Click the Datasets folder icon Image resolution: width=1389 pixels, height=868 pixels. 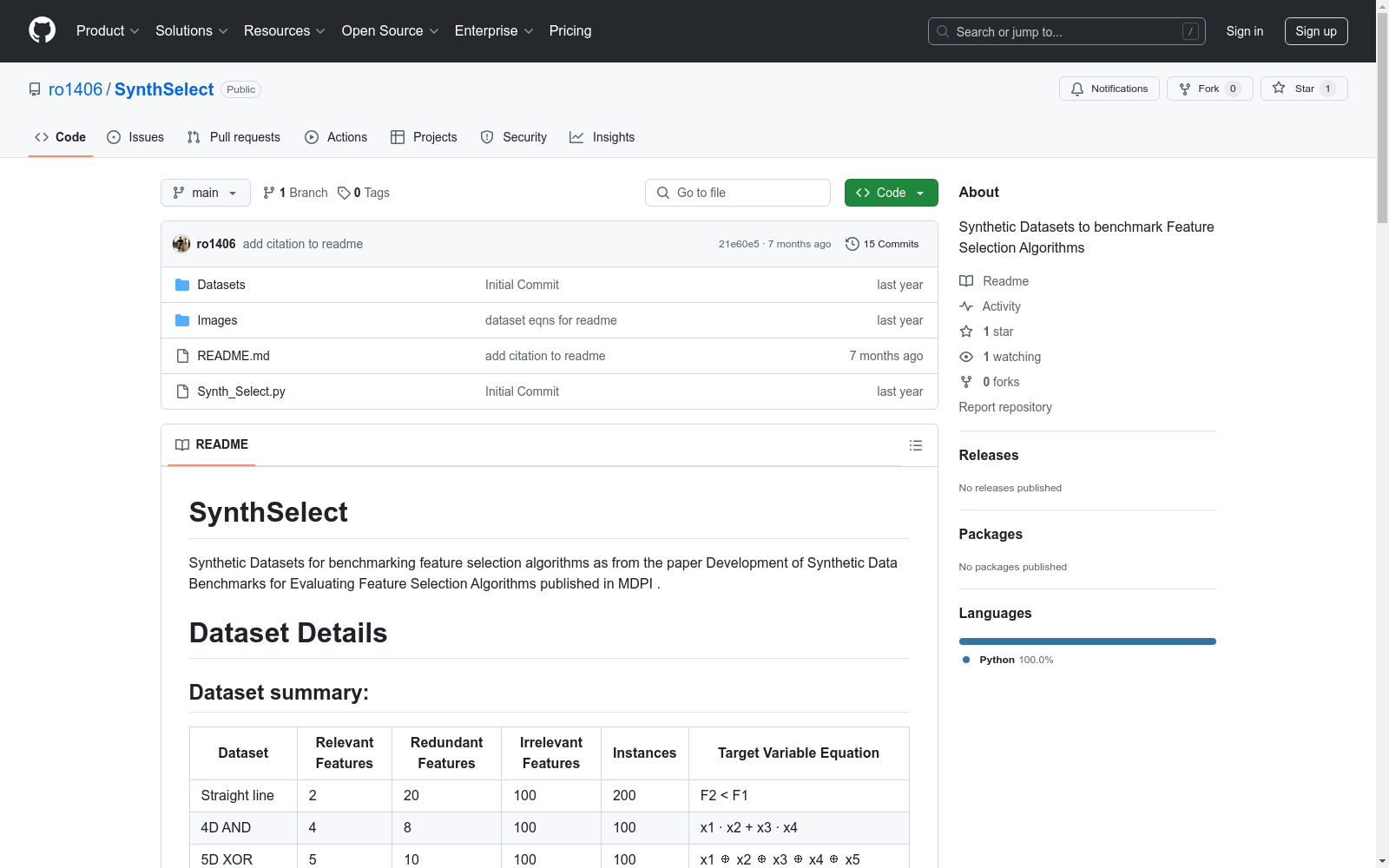182,285
